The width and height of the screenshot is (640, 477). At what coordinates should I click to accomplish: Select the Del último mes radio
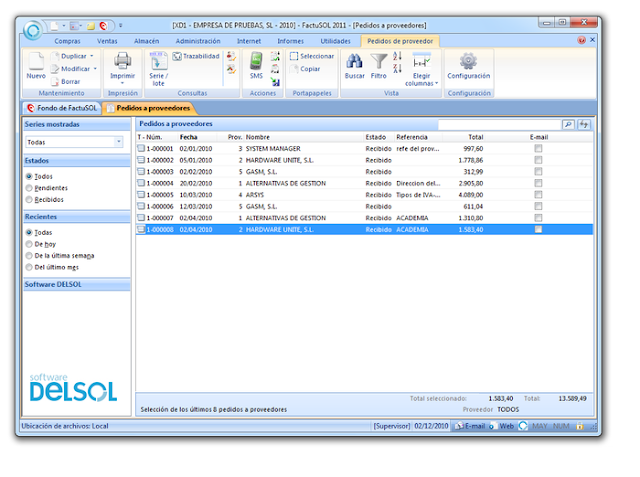(x=29, y=267)
